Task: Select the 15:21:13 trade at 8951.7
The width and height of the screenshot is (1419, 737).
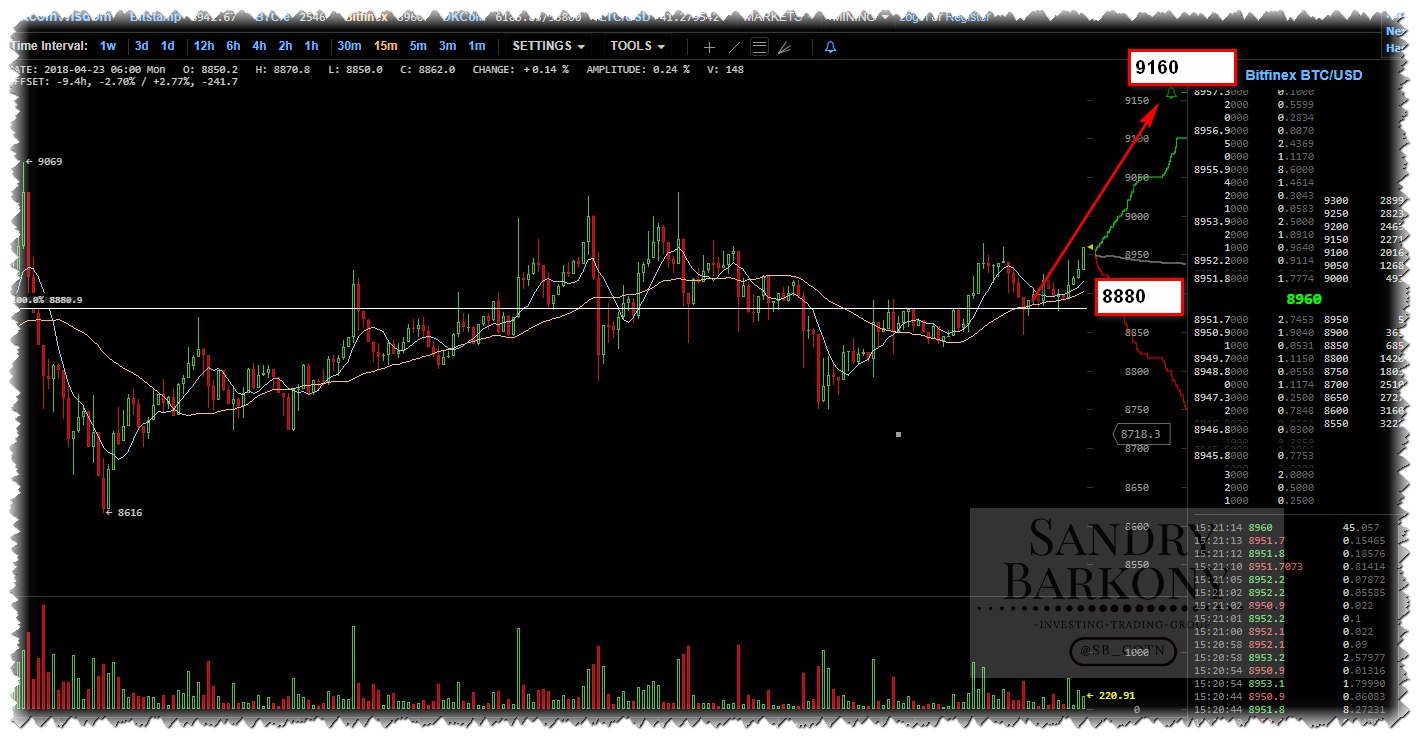Action: (1291, 540)
